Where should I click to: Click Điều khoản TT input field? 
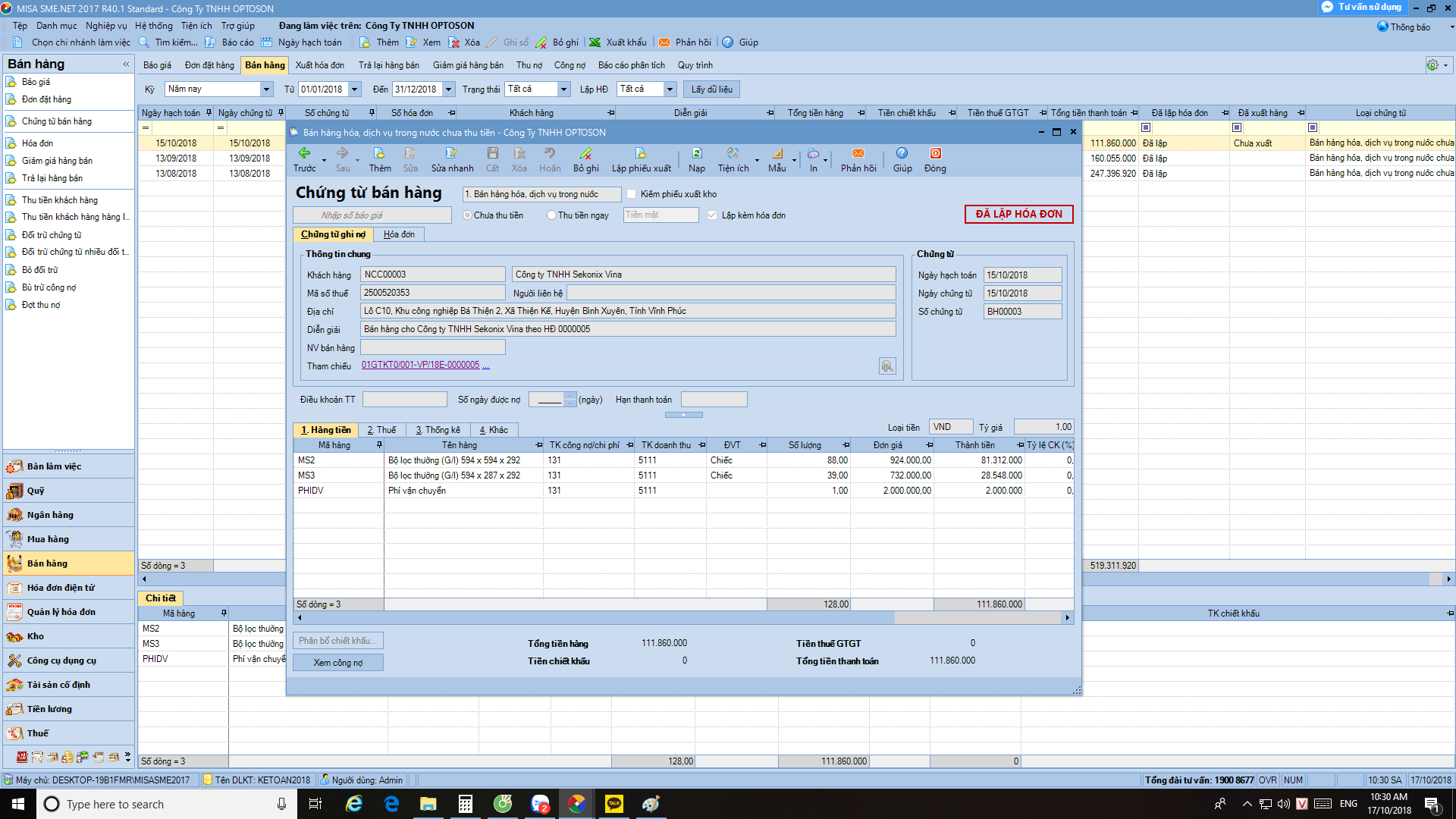coord(405,400)
